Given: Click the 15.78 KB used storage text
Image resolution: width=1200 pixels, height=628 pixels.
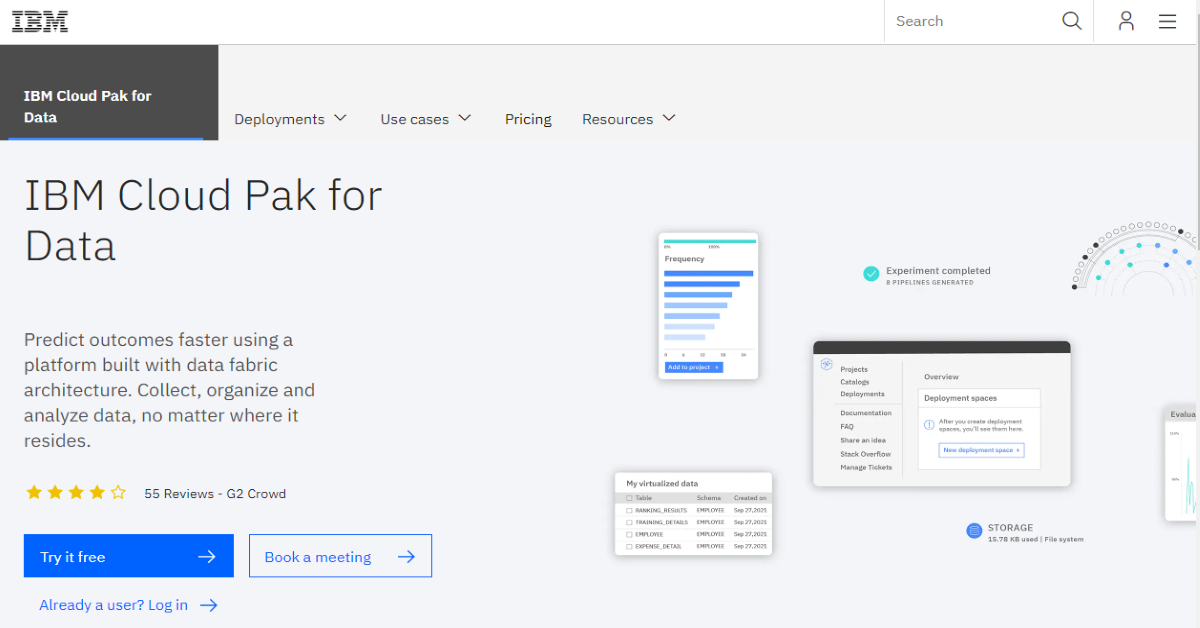Looking at the screenshot, I should click(1035, 539).
